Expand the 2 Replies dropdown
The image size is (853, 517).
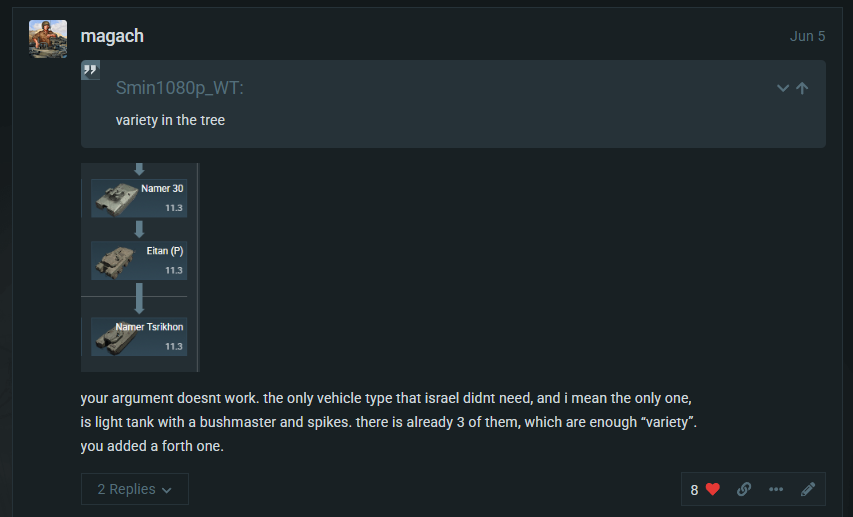[x=135, y=489]
